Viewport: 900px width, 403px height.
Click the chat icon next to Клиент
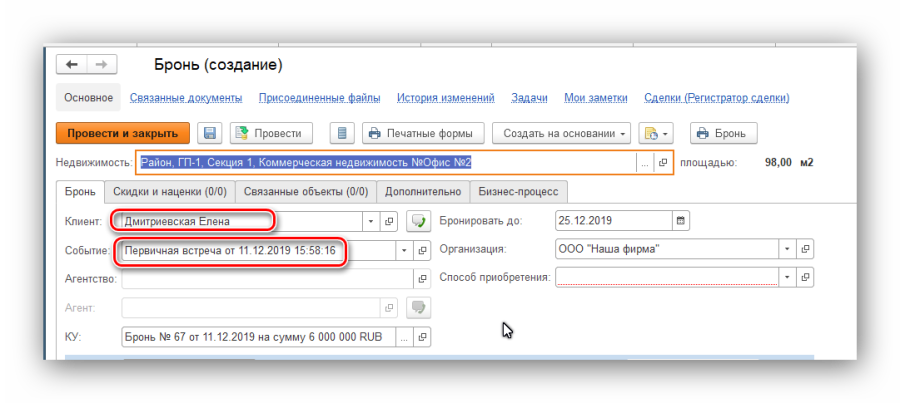[x=419, y=220]
